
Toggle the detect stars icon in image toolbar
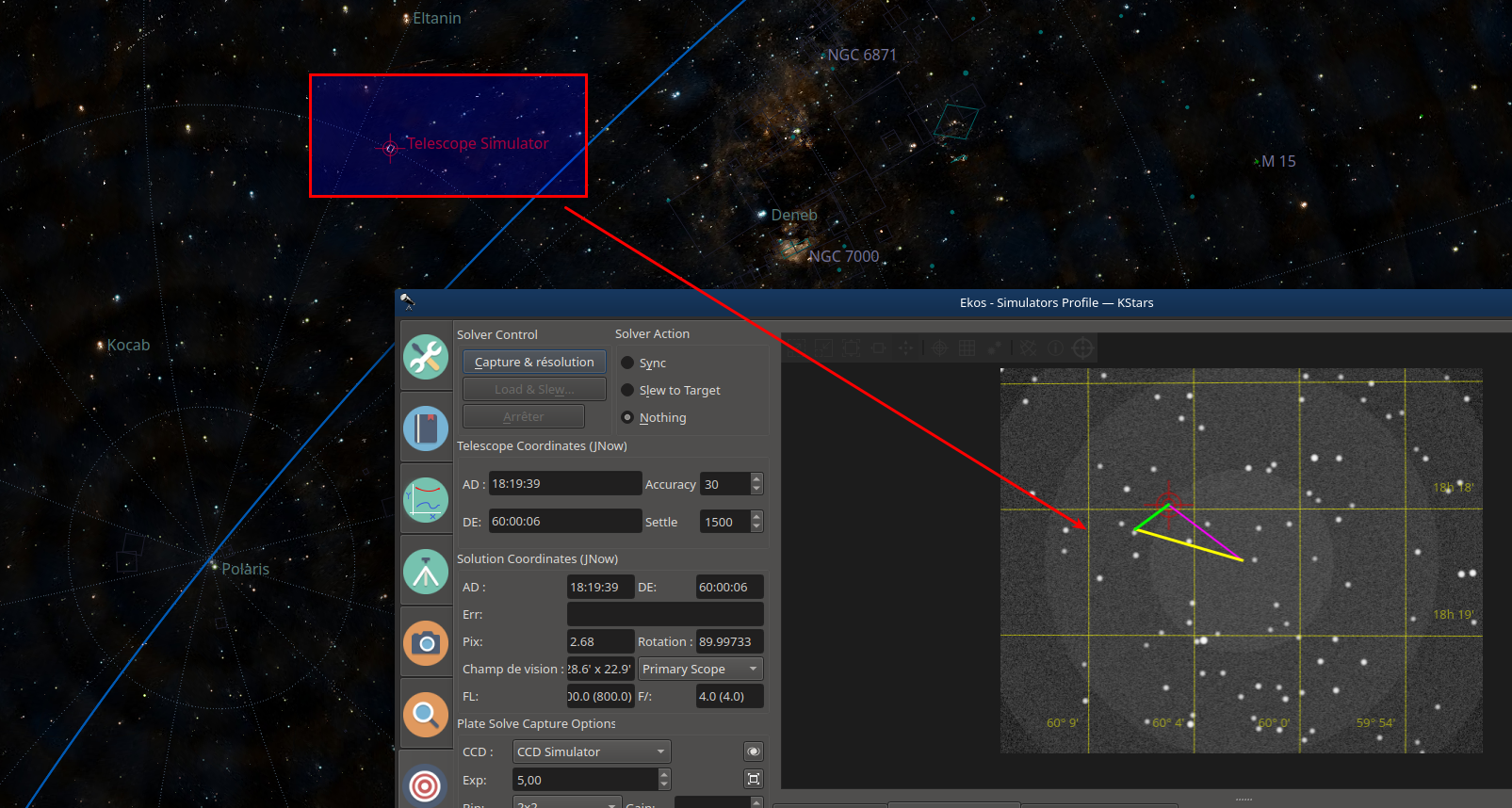click(x=994, y=348)
